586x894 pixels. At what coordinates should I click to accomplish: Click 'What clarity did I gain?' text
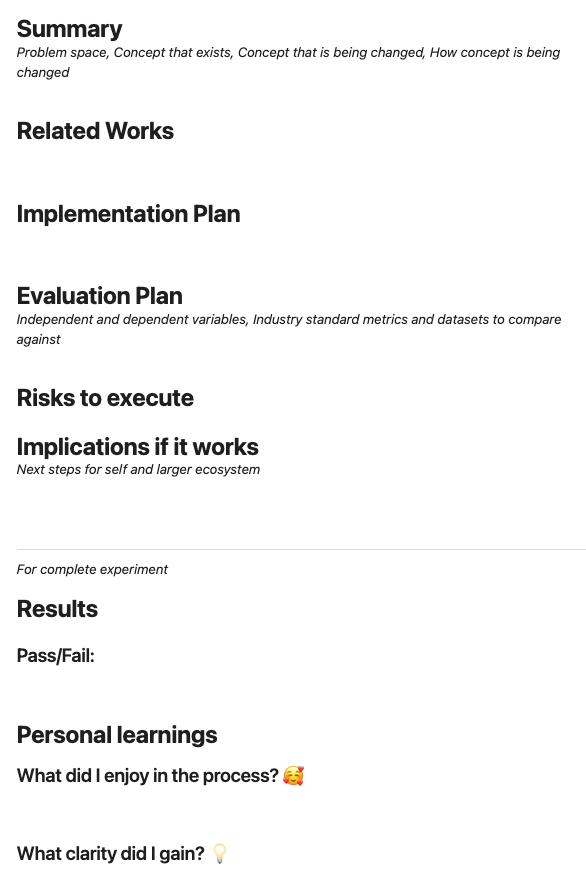click(x=111, y=854)
